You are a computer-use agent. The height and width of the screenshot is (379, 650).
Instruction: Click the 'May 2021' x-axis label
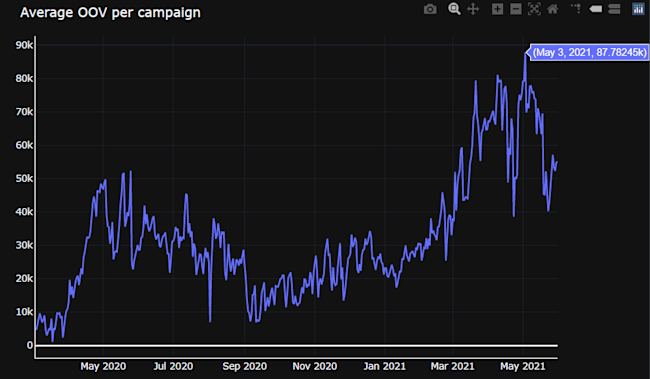(x=523, y=367)
